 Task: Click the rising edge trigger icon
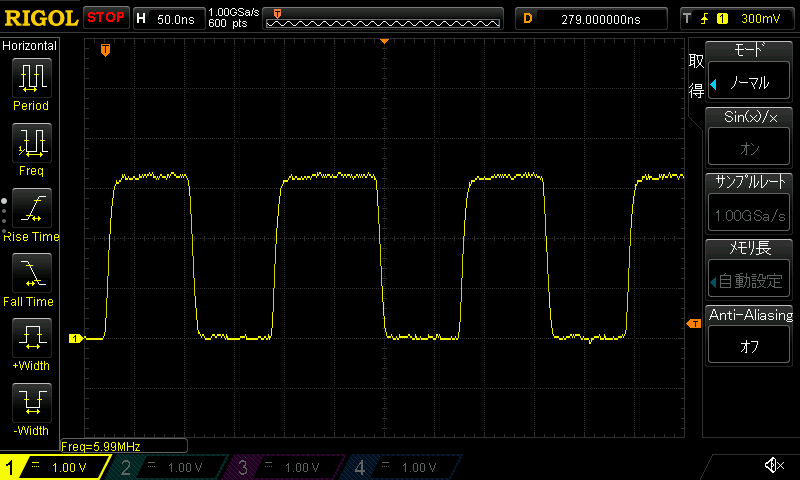pos(705,19)
